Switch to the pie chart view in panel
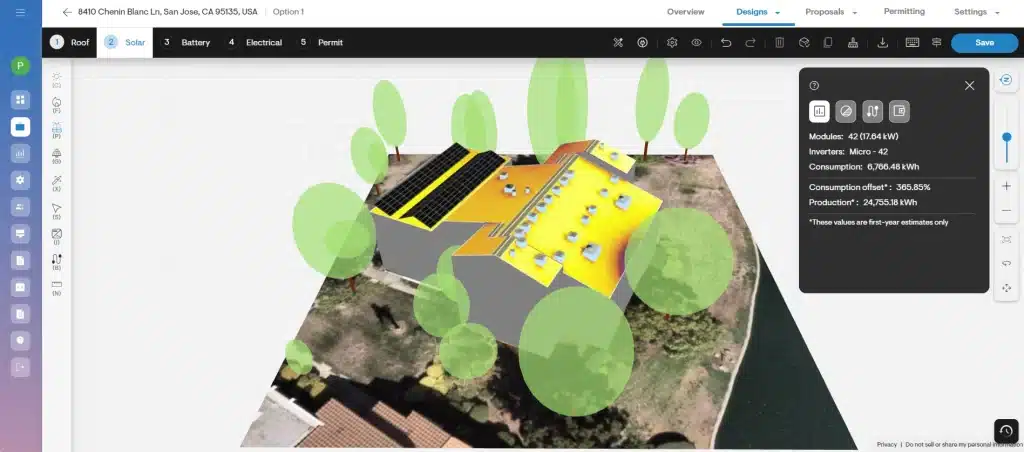Image resolution: width=1024 pixels, height=452 pixels. (846, 112)
